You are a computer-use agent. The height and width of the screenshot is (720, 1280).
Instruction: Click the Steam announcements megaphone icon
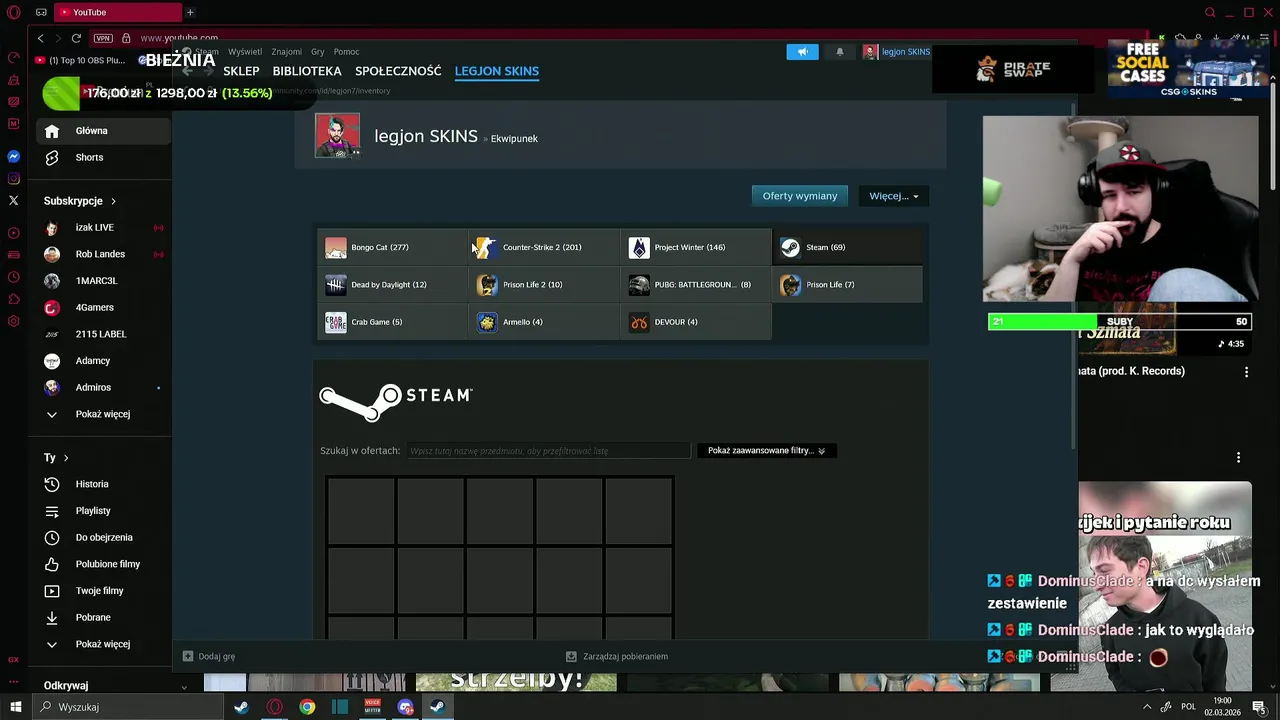[802, 52]
